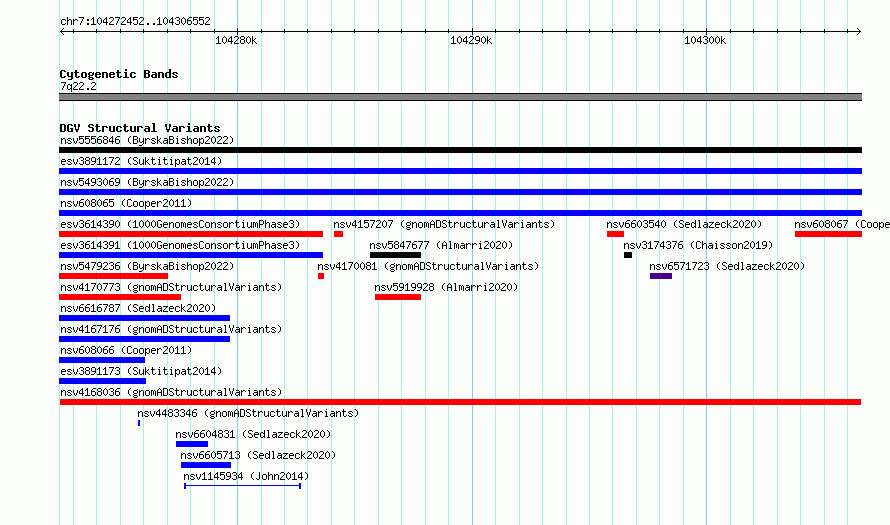The image size is (890, 525).
Task: Click the nsv5847677 black bar
Action: 395,255
